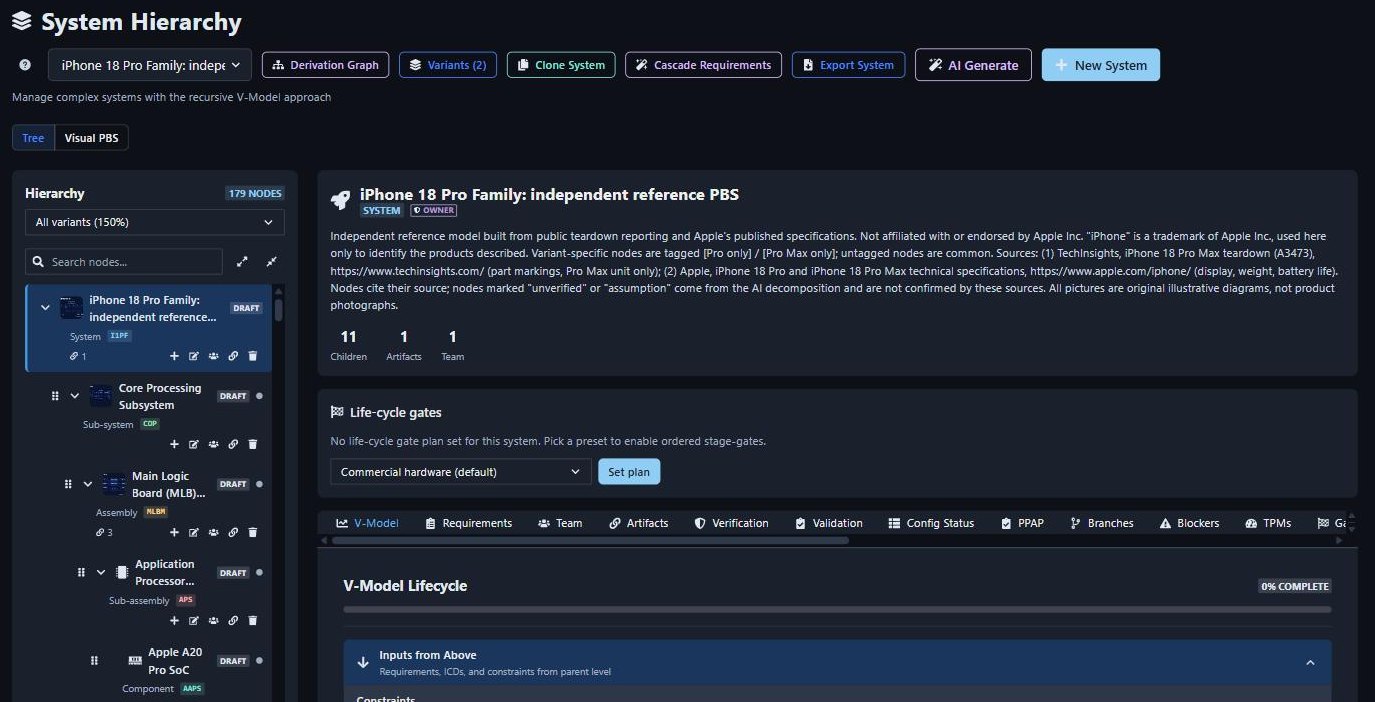The height and width of the screenshot is (702, 1375).
Task: Click the expand all nodes icon
Action: point(242,262)
